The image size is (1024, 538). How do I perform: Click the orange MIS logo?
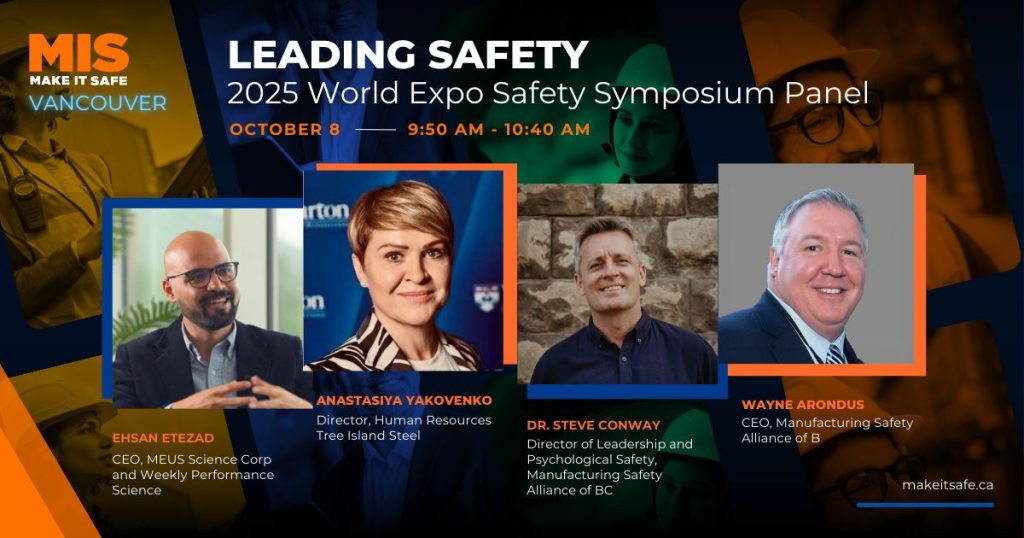tap(78, 54)
